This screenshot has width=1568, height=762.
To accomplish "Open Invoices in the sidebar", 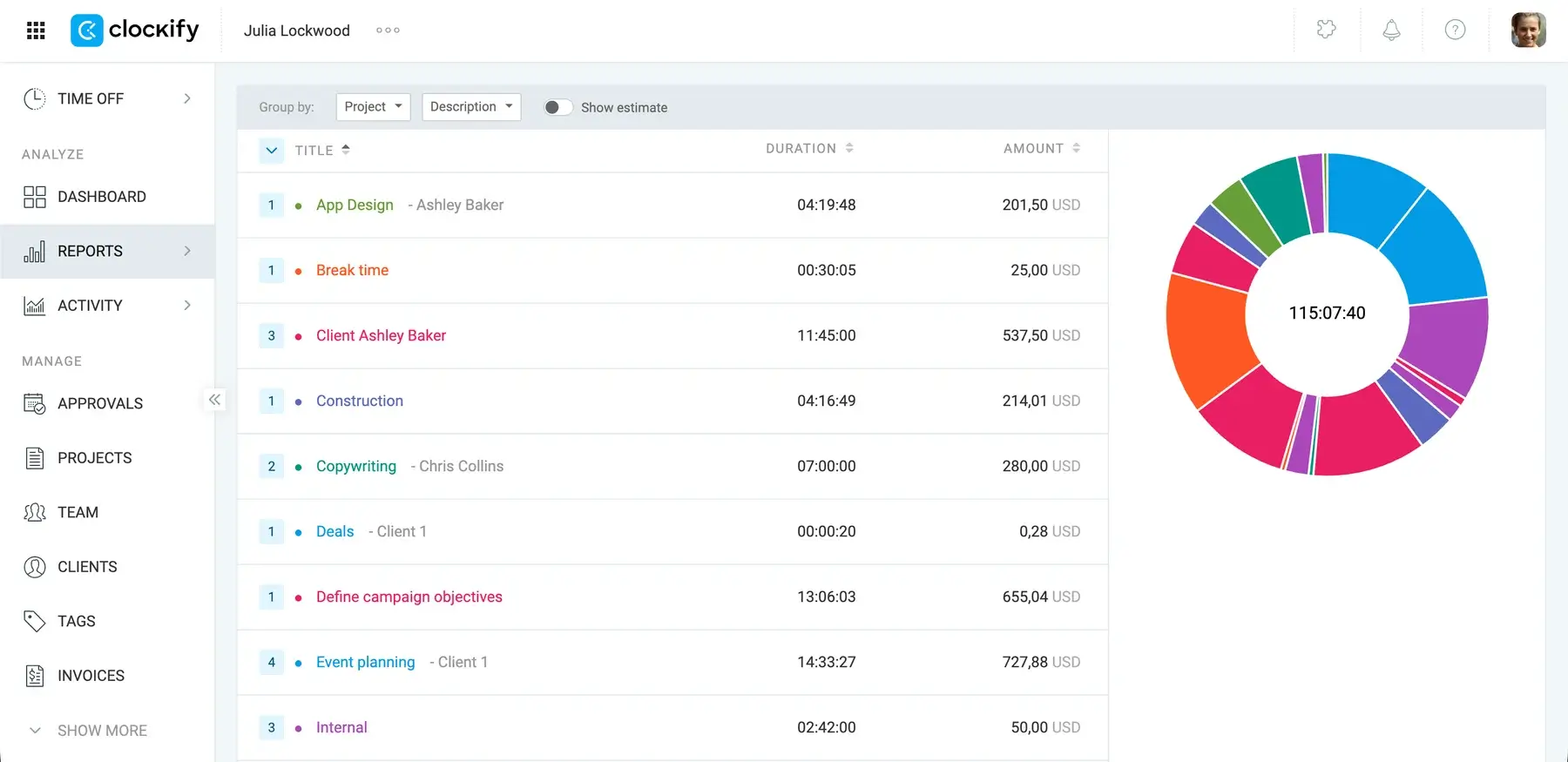I will click(91, 676).
